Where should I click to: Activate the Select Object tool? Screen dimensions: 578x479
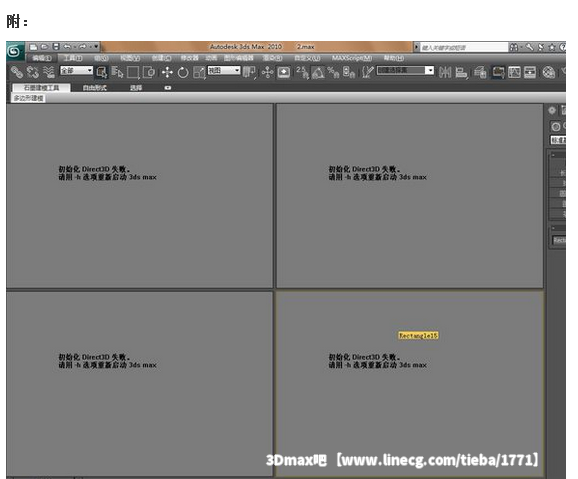click(102, 72)
